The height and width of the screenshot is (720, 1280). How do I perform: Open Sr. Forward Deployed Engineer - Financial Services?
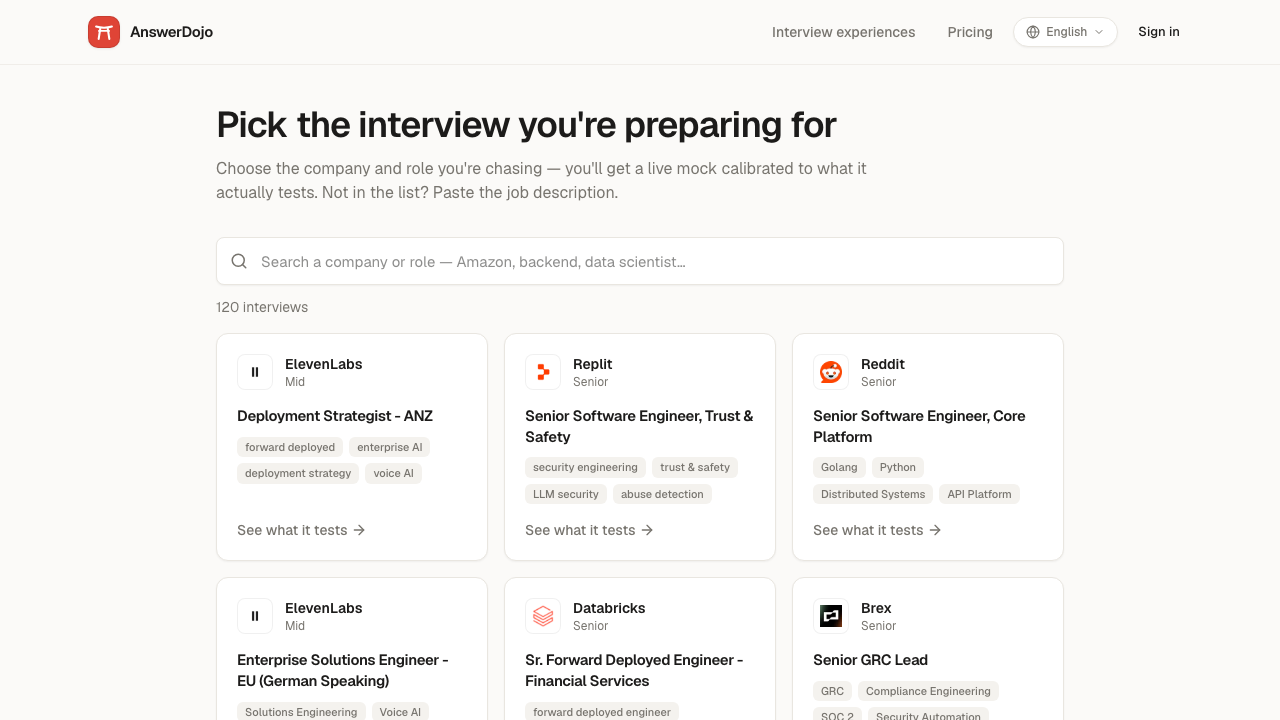click(x=634, y=670)
